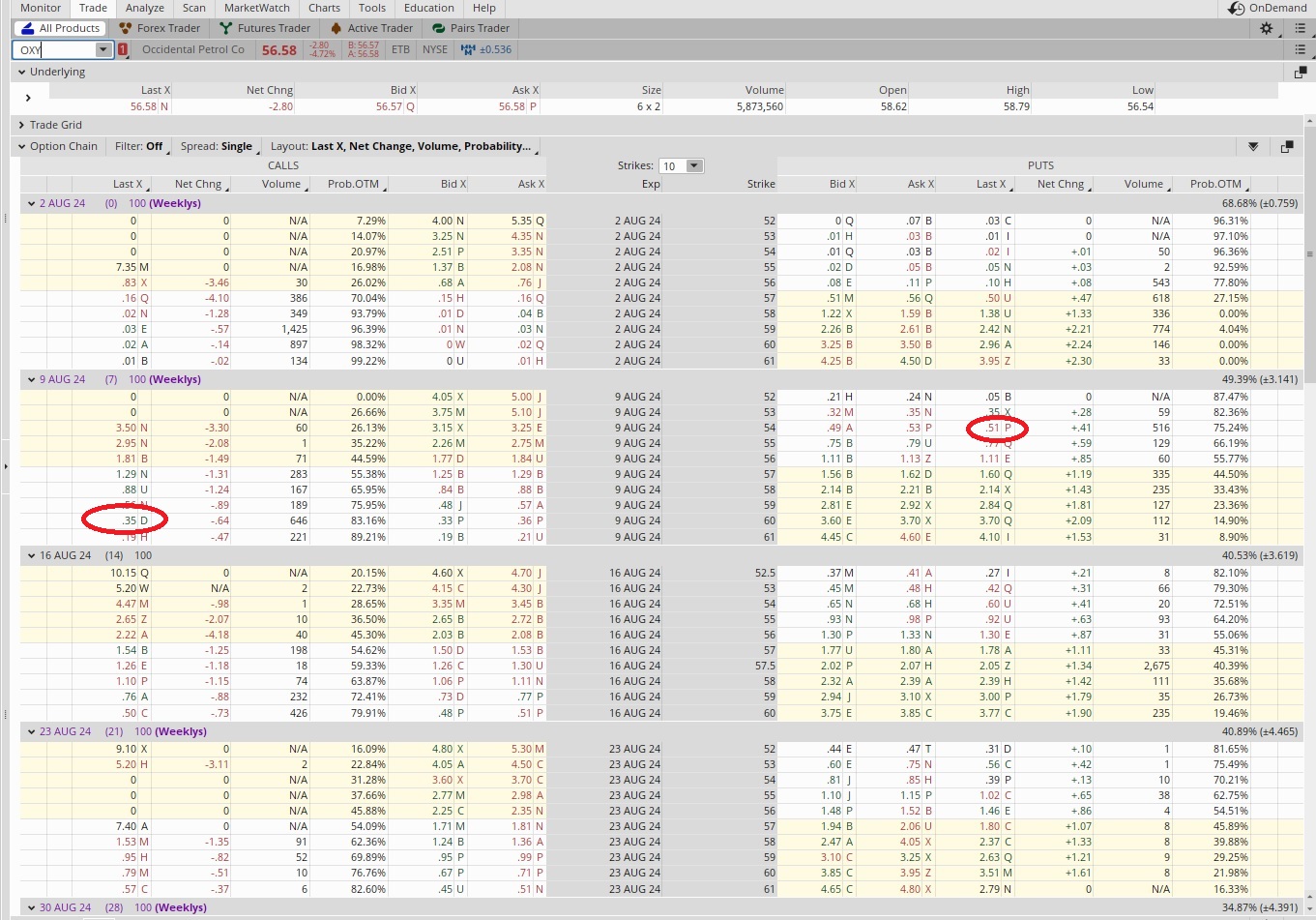Open the Scan main tab
The image size is (1316, 920).
pyautogui.click(x=194, y=8)
